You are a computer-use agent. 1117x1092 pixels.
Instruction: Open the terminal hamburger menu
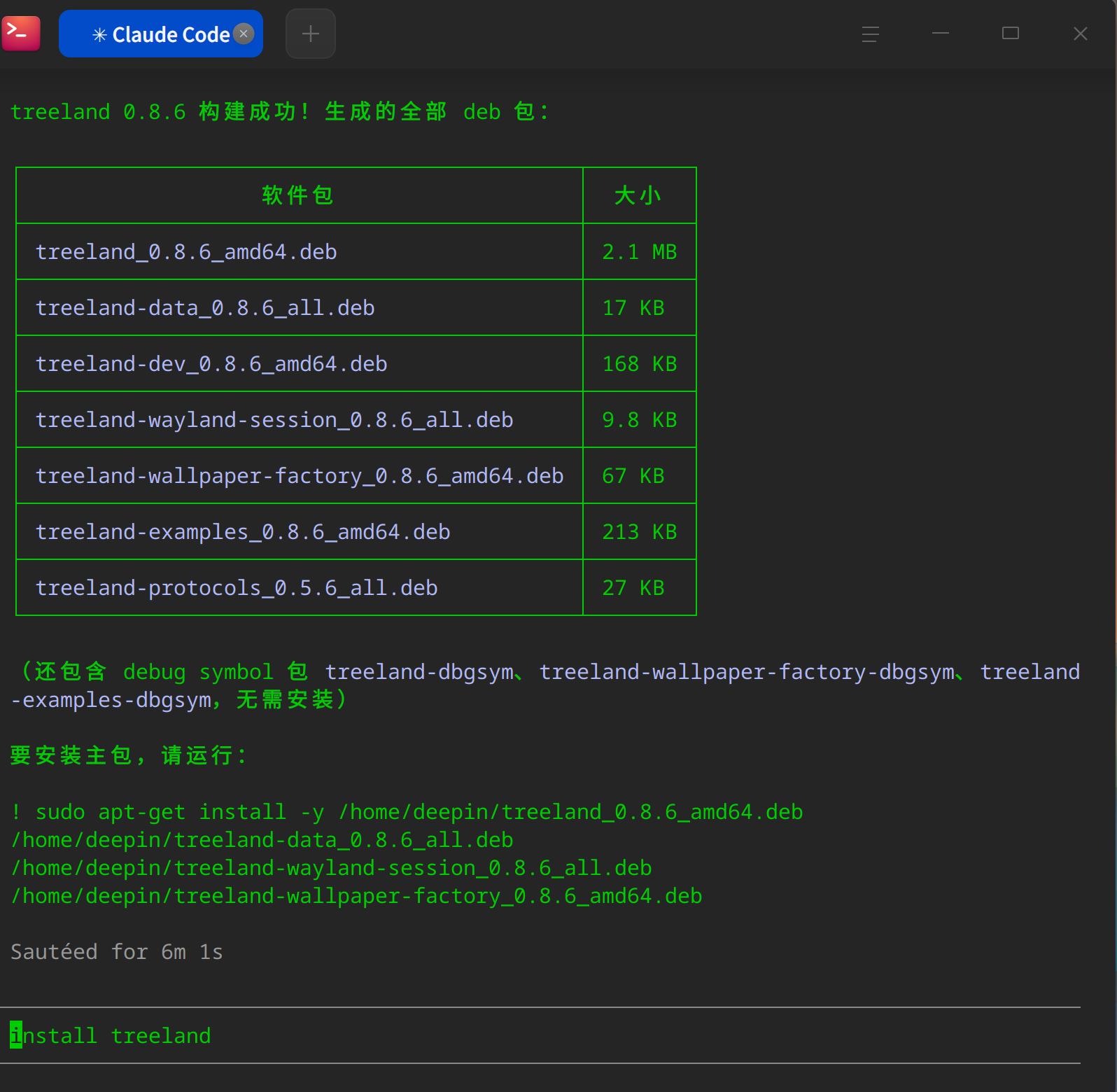coord(871,34)
